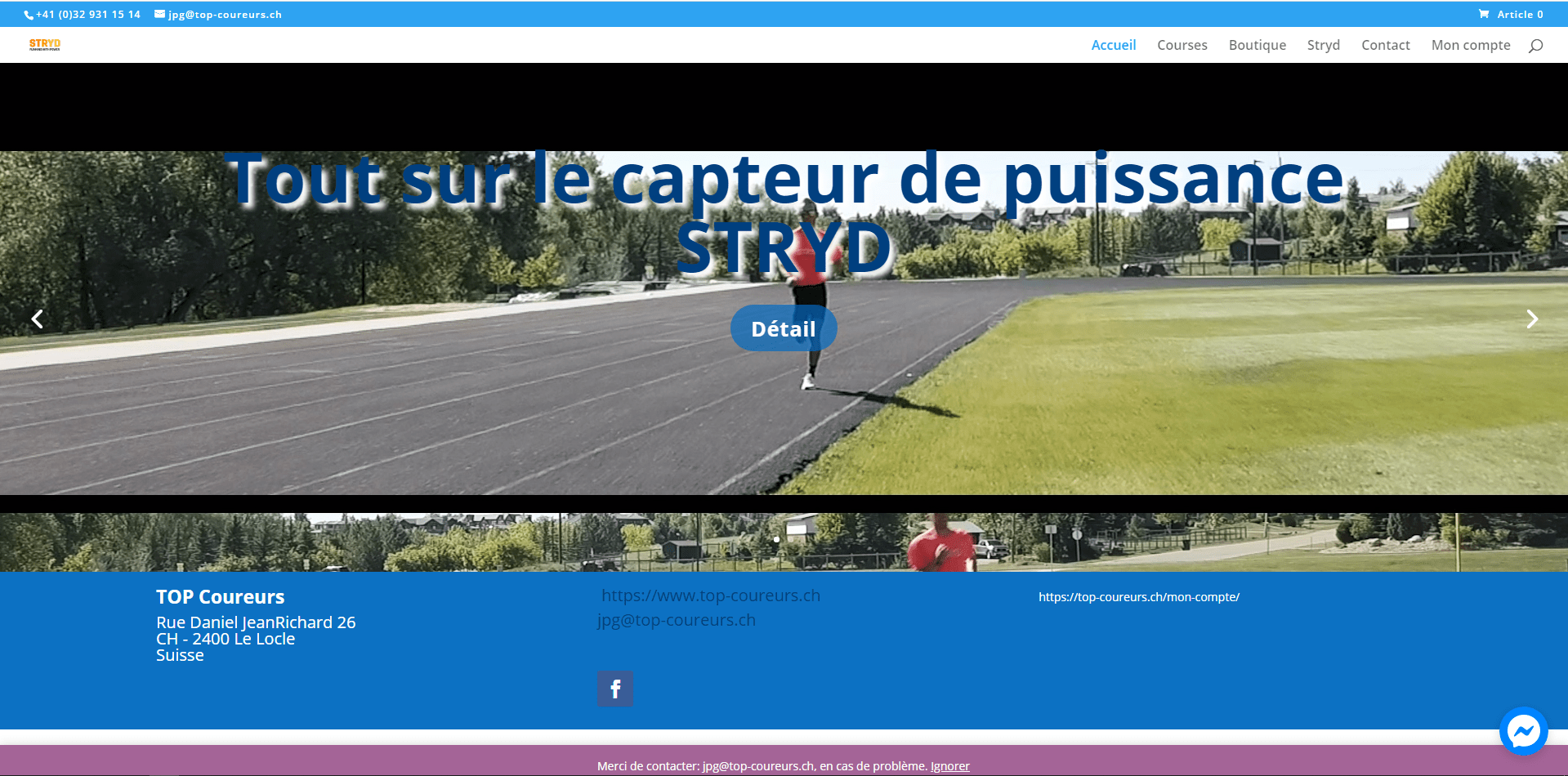
Task: Click the jpg@top-coureurs.ch address in top bar
Action: (225, 15)
